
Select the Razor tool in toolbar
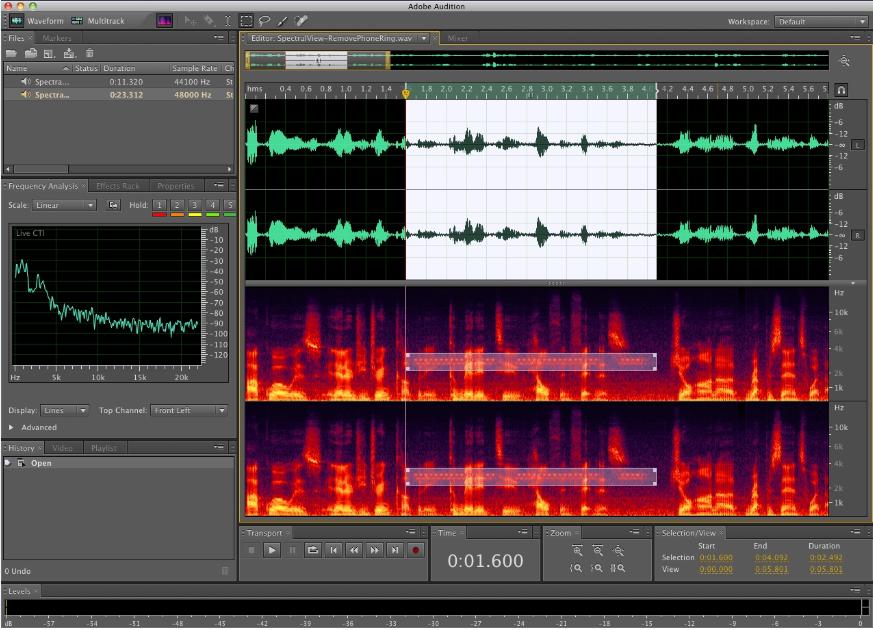(x=209, y=21)
